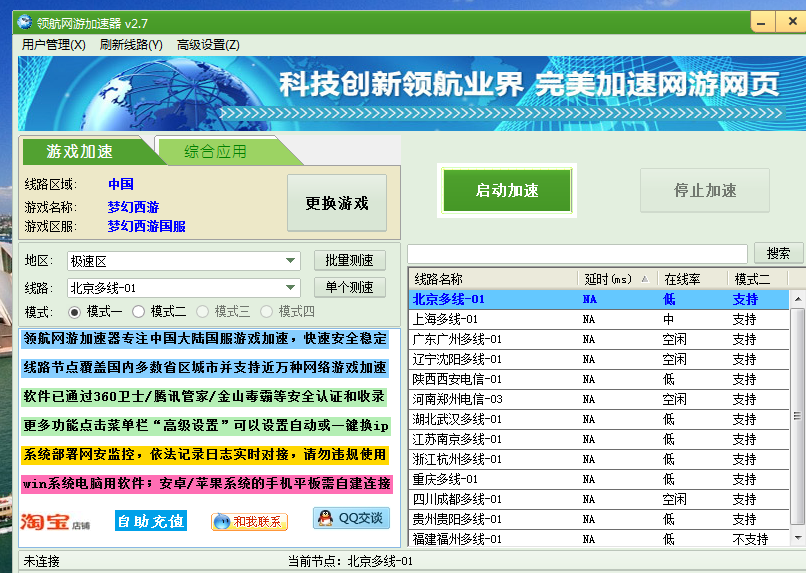Expand the 线路 line dropdown

tap(290, 288)
